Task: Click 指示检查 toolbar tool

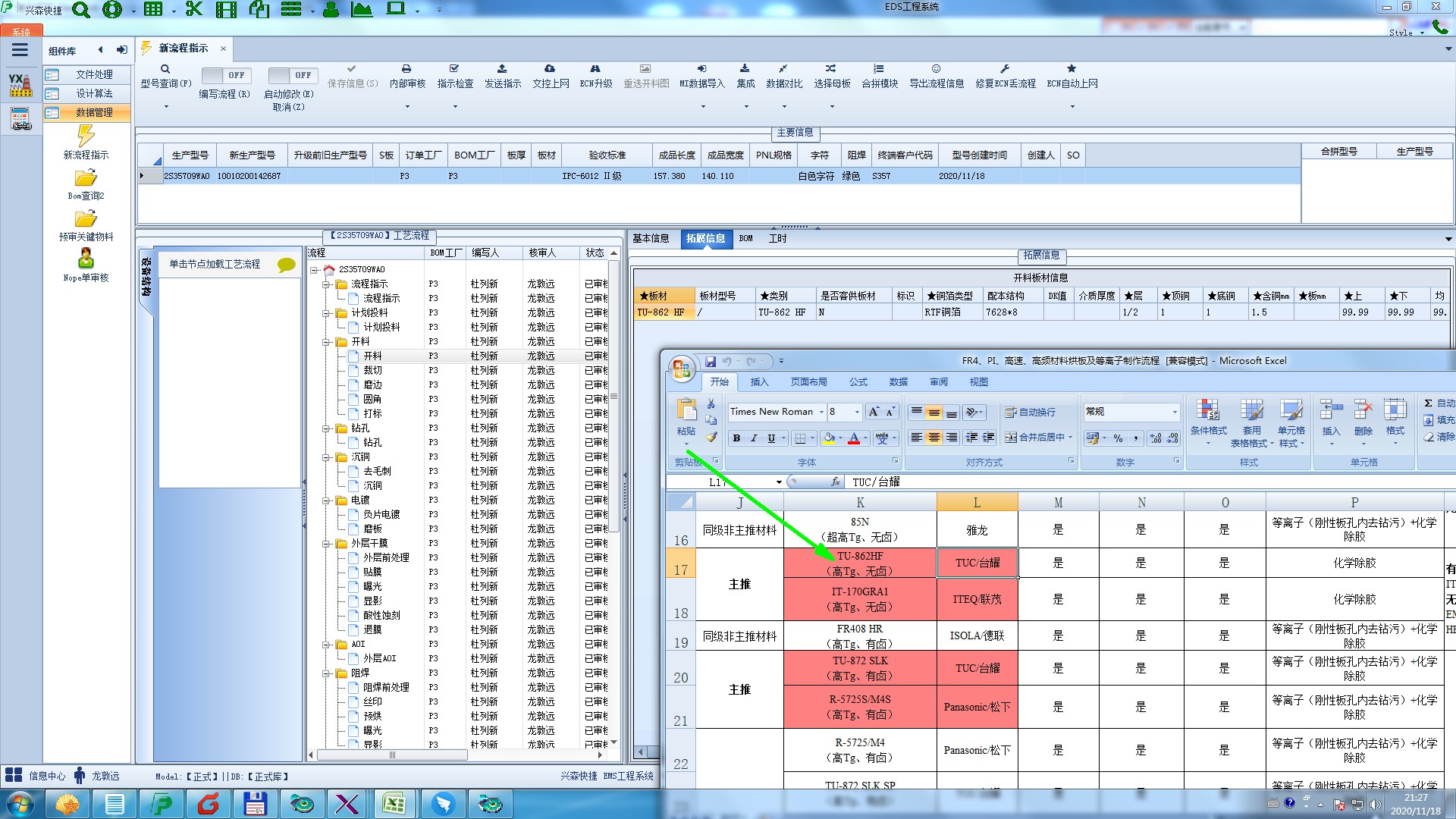Action: 455,77
